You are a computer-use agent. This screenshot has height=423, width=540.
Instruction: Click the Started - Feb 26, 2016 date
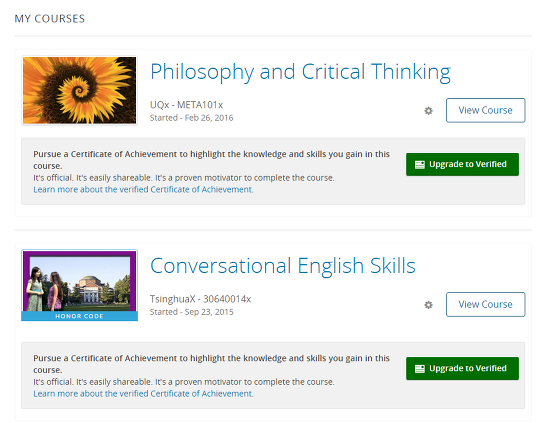coord(191,118)
